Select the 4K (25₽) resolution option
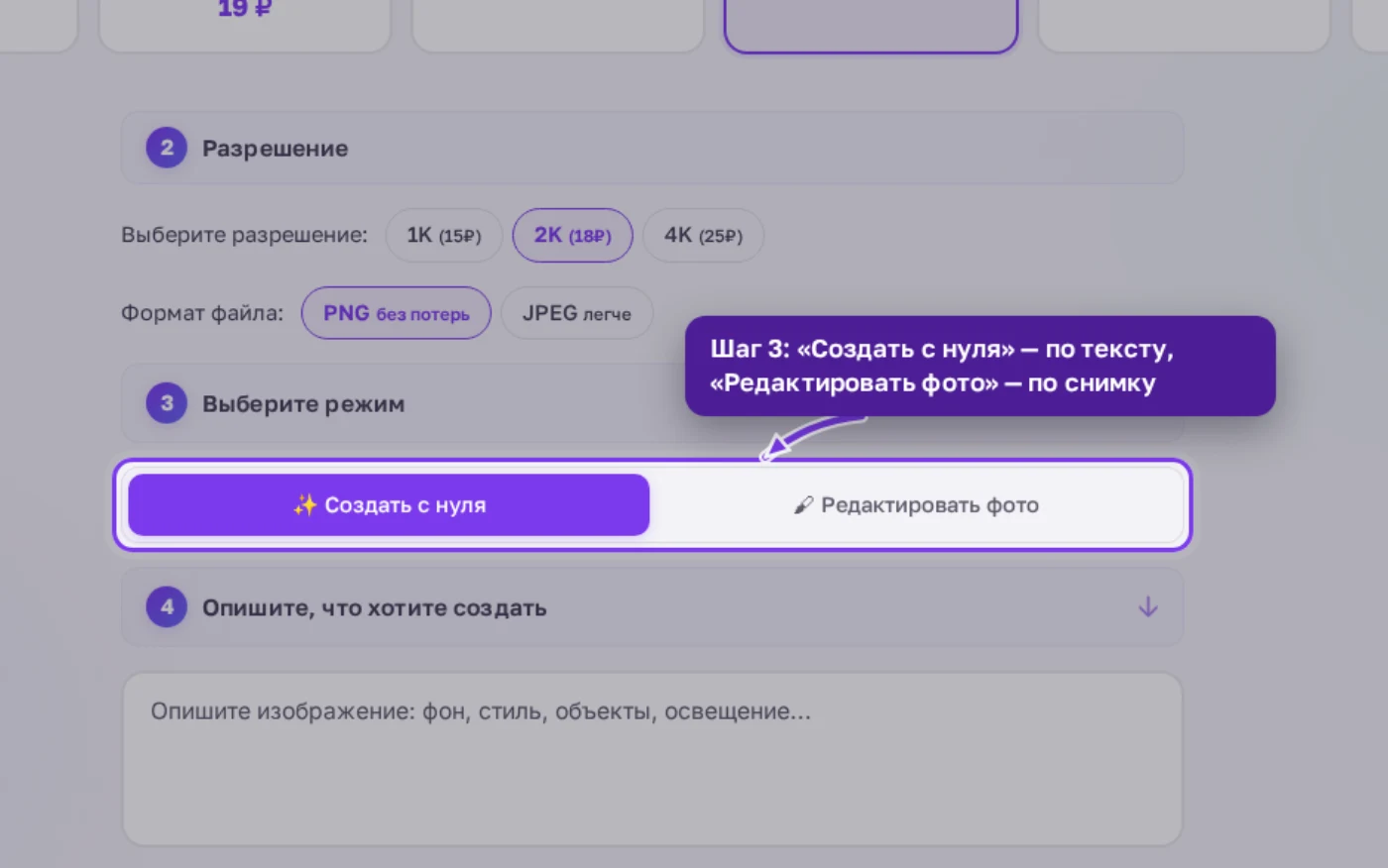The height and width of the screenshot is (868, 1388). tap(703, 236)
